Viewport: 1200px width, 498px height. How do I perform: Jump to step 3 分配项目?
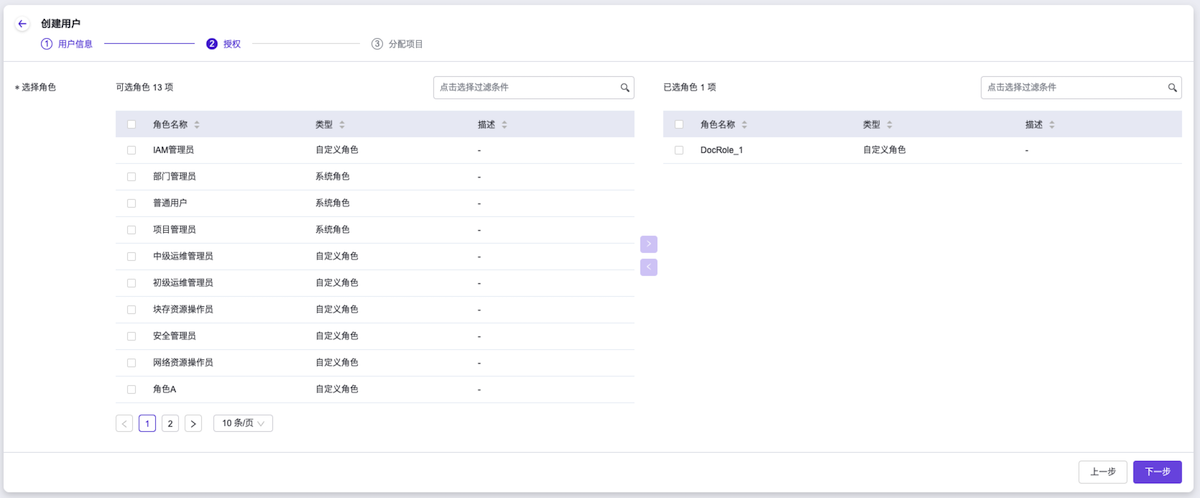[x=397, y=44]
